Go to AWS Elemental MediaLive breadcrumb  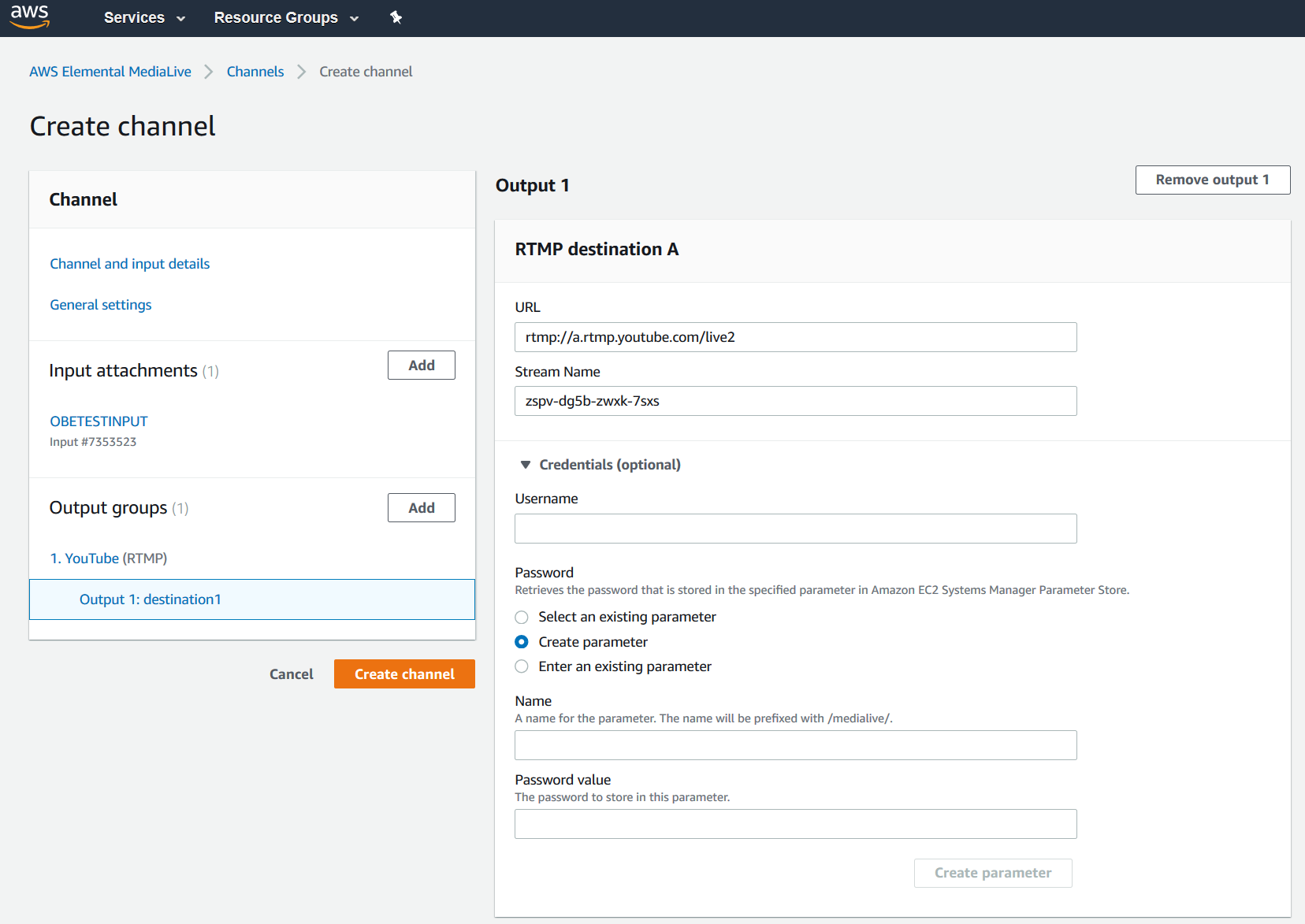(110, 72)
